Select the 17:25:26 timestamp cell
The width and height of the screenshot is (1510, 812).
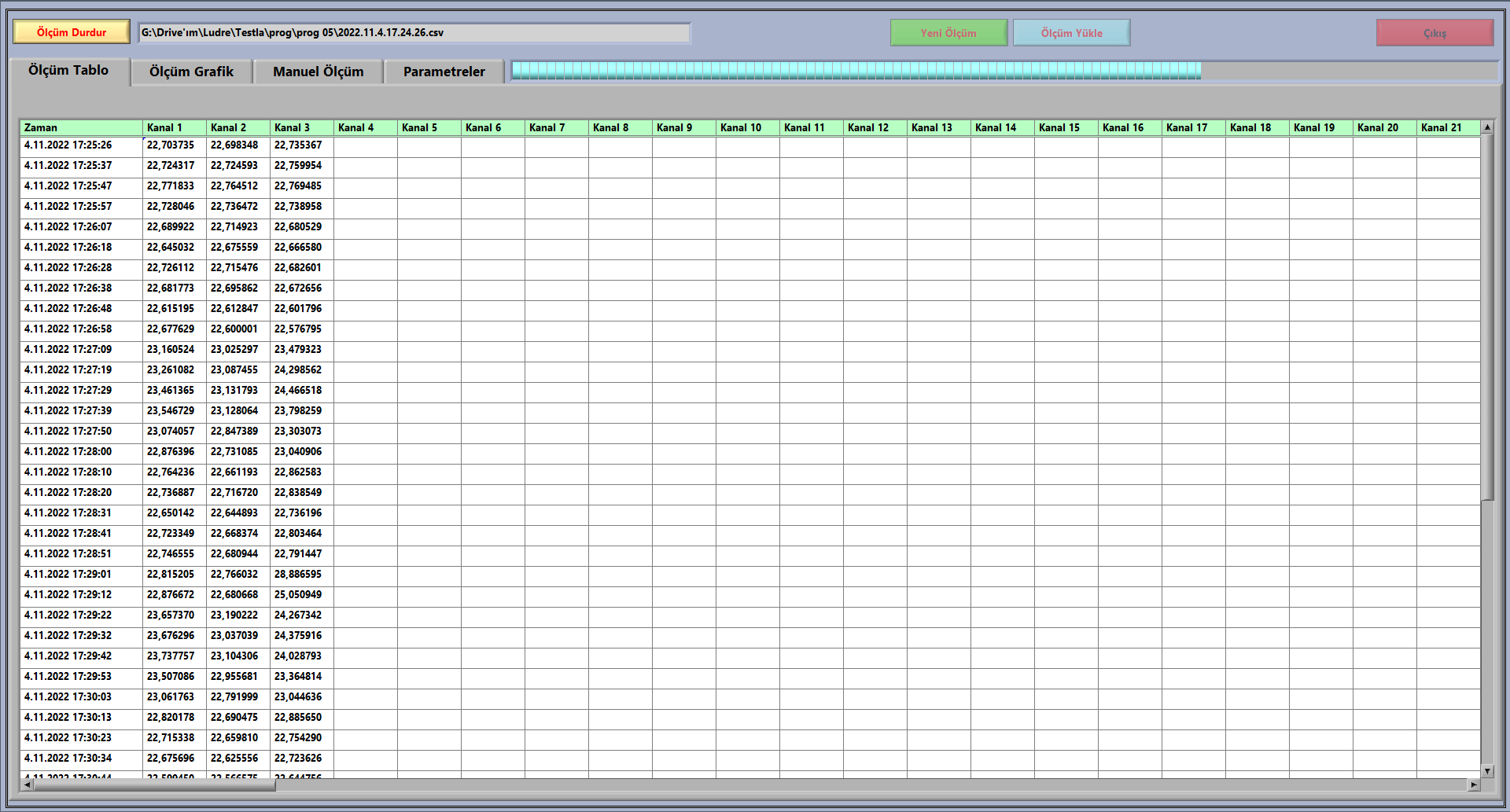click(68, 145)
